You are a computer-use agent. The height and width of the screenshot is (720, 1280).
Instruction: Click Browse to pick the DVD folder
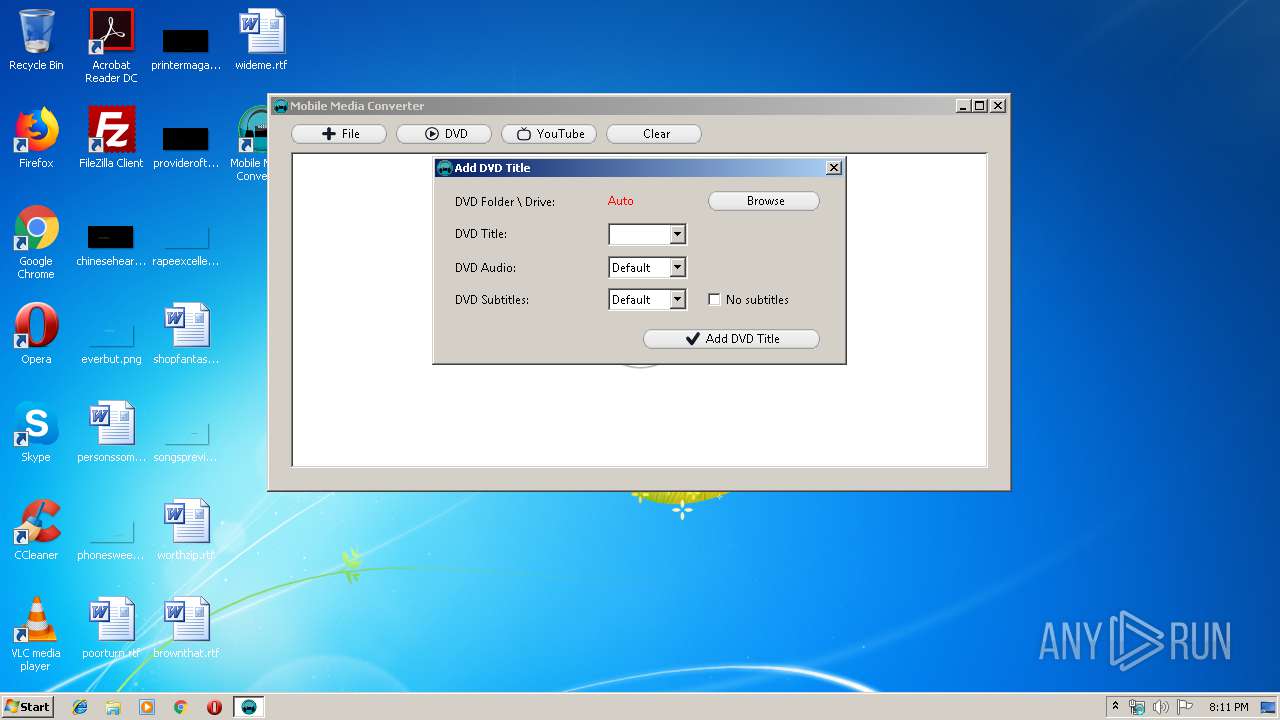764,201
